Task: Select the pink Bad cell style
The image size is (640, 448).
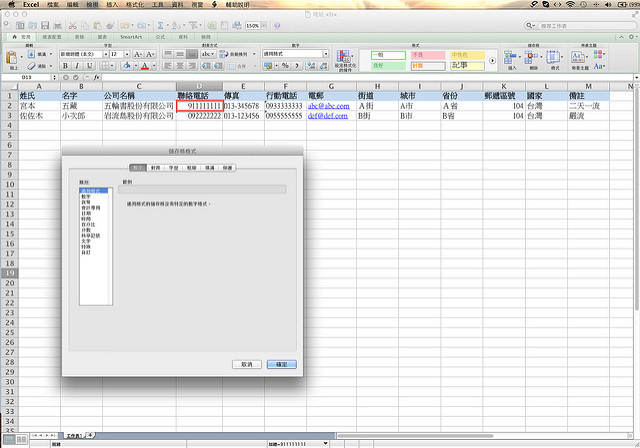Action: [x=428, y=55]
